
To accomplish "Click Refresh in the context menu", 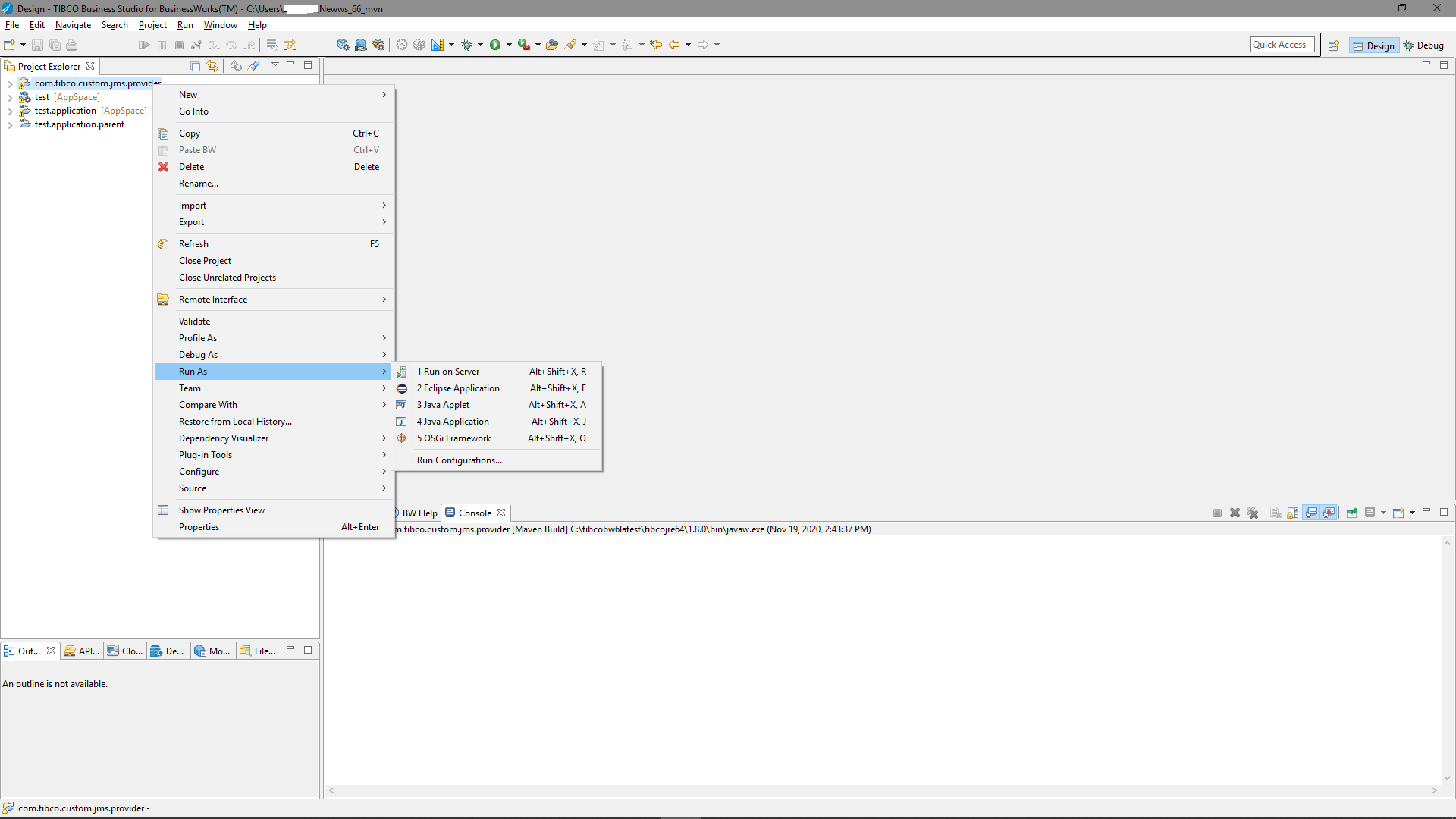I will pos(275,244).
